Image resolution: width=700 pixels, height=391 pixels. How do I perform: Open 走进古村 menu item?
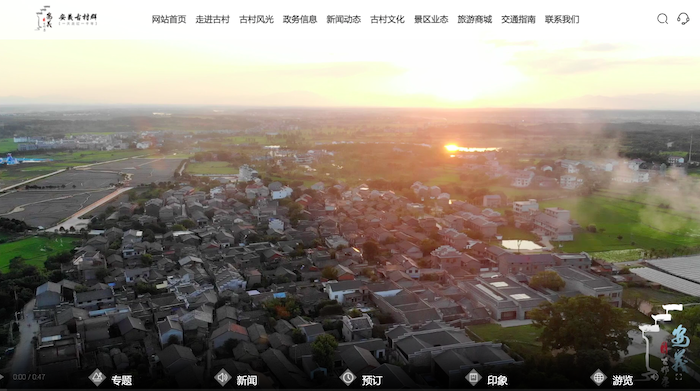pyautogui.click(x=212, y=19)
